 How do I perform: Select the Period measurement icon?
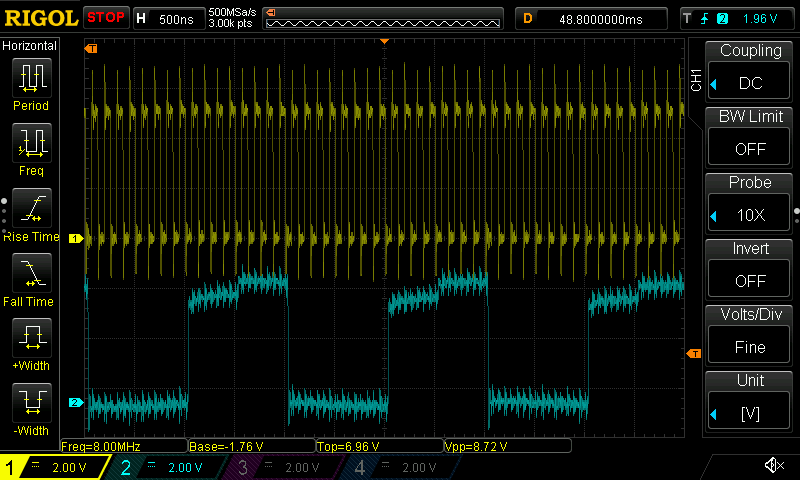click(32, 78)
